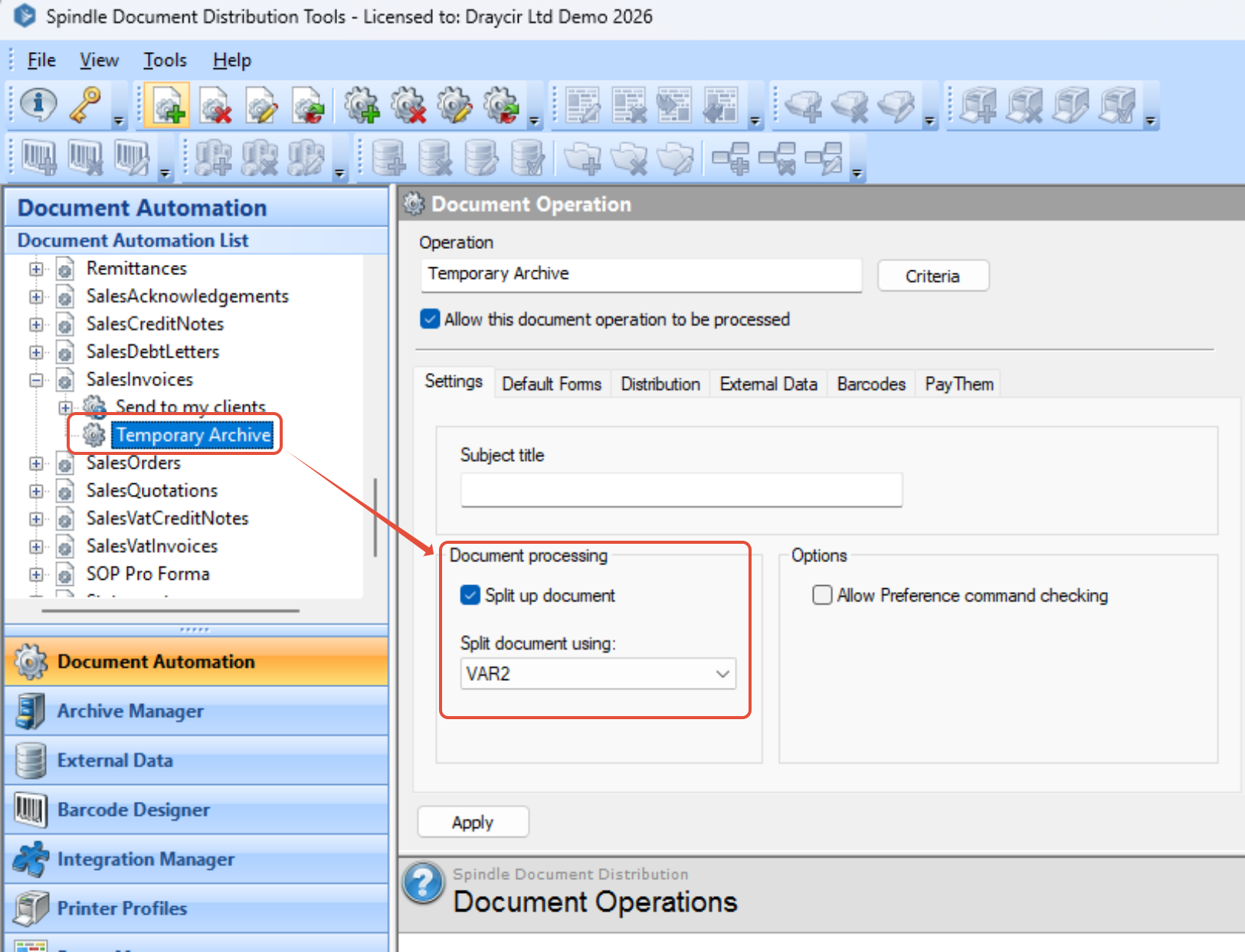Switch to the Barcodes tab
Image resolution: width=1245 pixels, height=952 pixels.
[871, 384]
